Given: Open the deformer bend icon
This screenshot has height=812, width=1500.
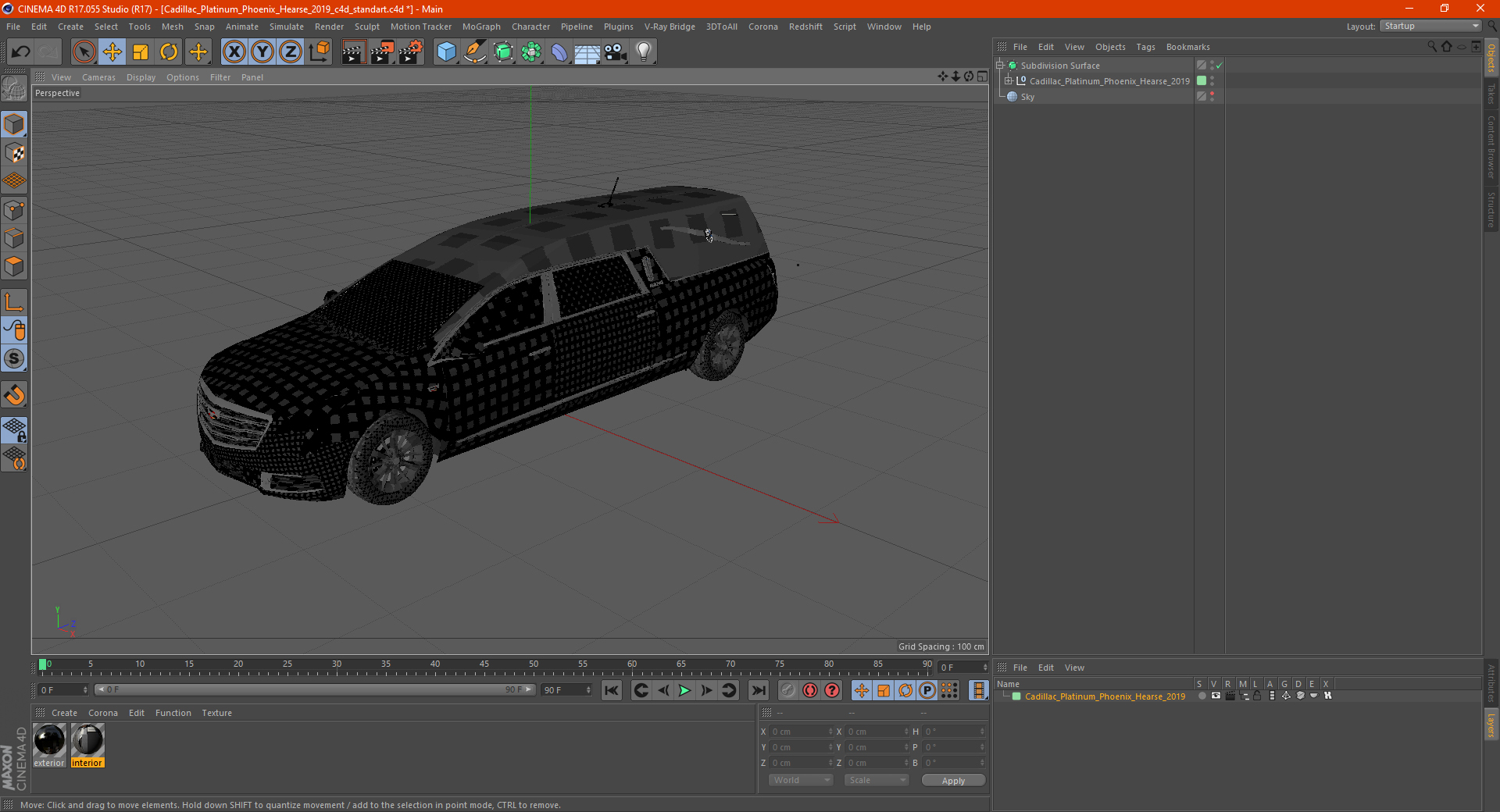Looking at the screenshot, I should coord(559,52).
